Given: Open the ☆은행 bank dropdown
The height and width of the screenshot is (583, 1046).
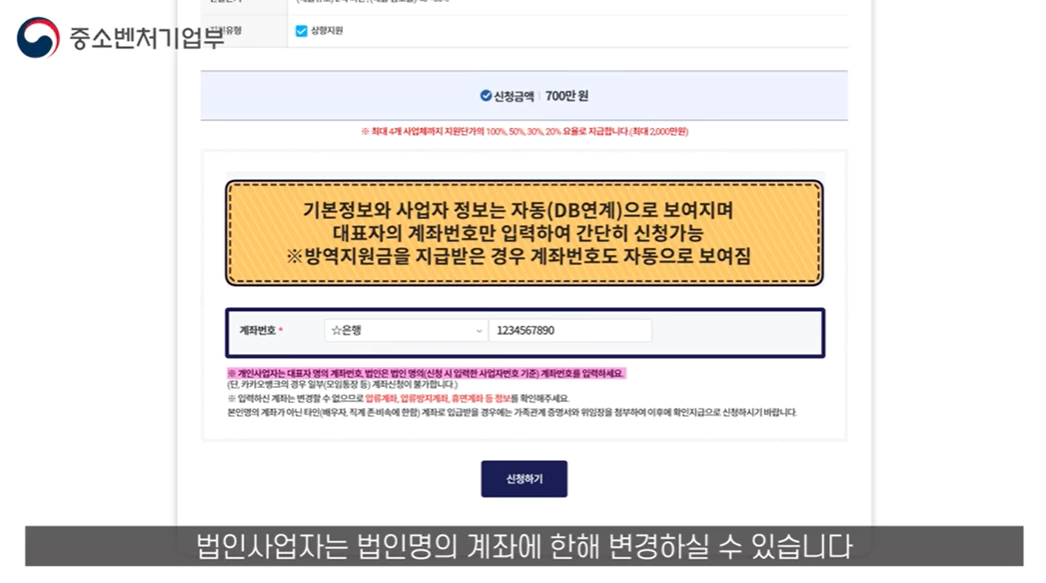Looking at the screenshot, I should click(405, 329).
